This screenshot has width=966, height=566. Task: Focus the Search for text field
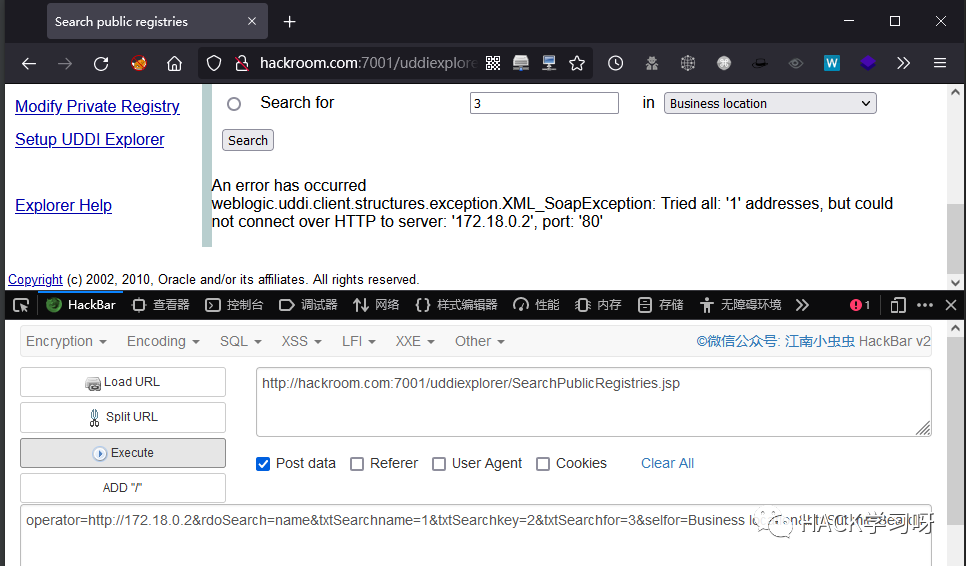click(544, 103)
